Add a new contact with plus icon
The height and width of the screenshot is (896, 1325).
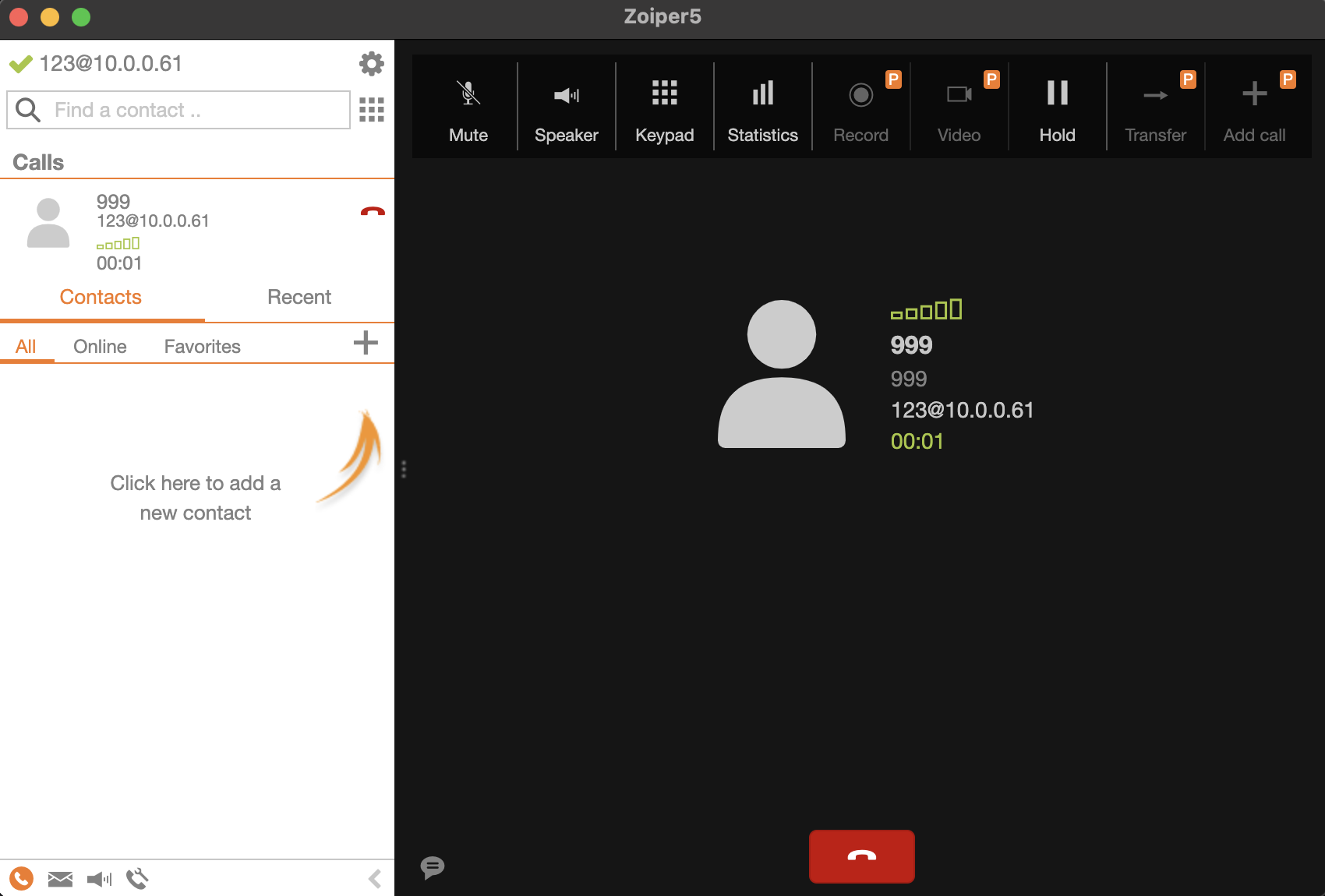(x=366, y=343)
